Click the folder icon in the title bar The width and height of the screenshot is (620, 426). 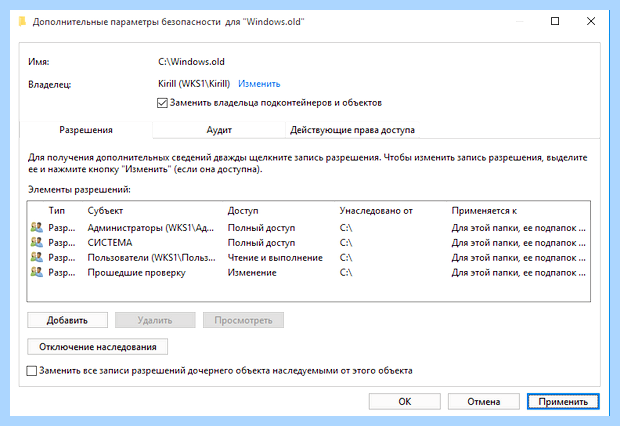point(23,21)
